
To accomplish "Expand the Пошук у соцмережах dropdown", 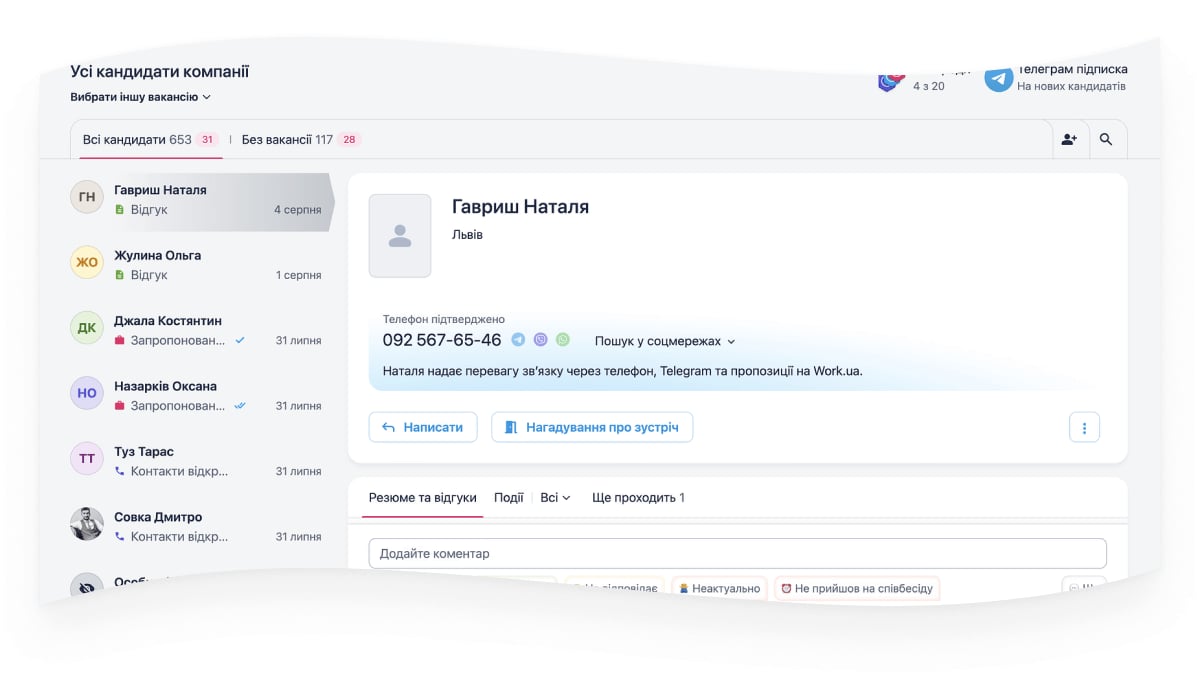I will [665, 341].
